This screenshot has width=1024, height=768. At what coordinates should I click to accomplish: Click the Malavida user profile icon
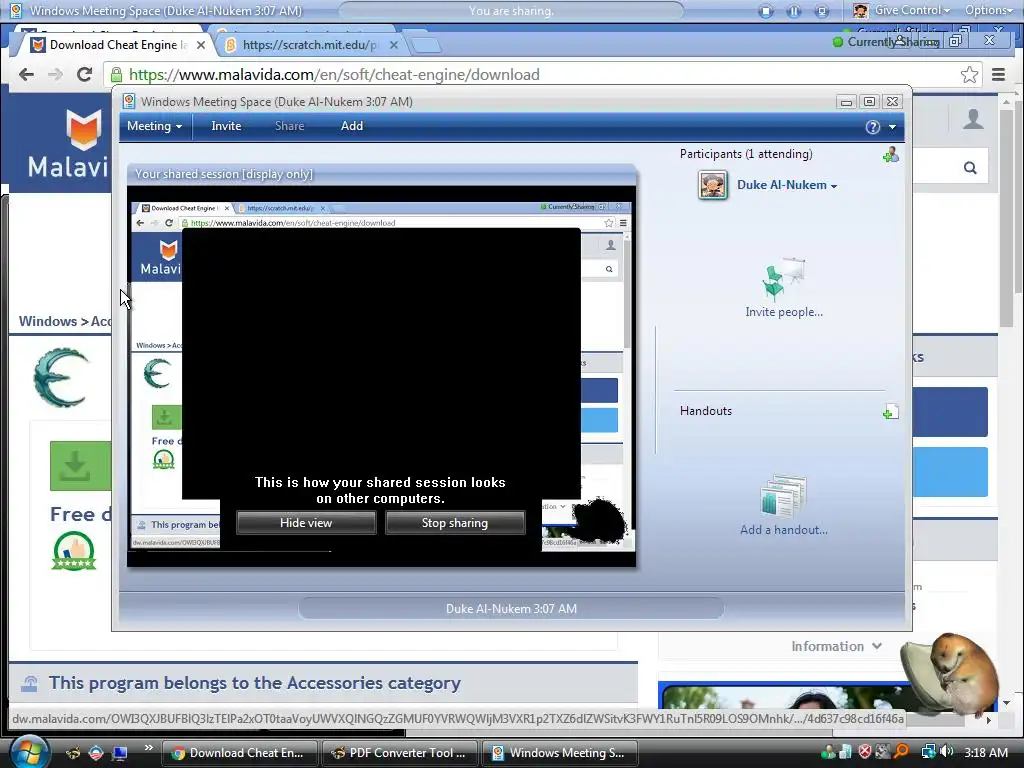(973, 119)
